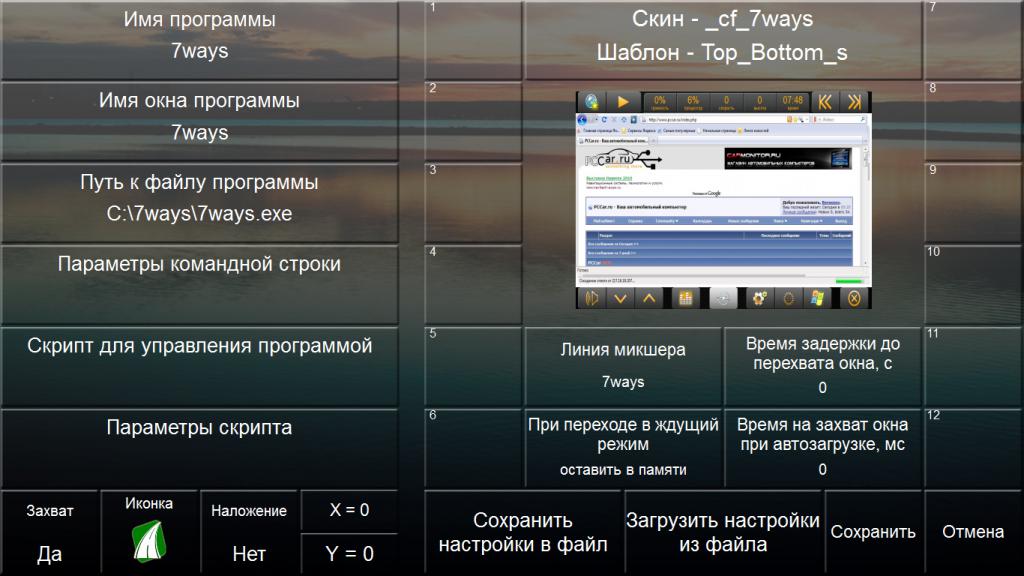Open the Скрипт для управления программой chooser
1024x576 pixels.
tap(199, 365)
